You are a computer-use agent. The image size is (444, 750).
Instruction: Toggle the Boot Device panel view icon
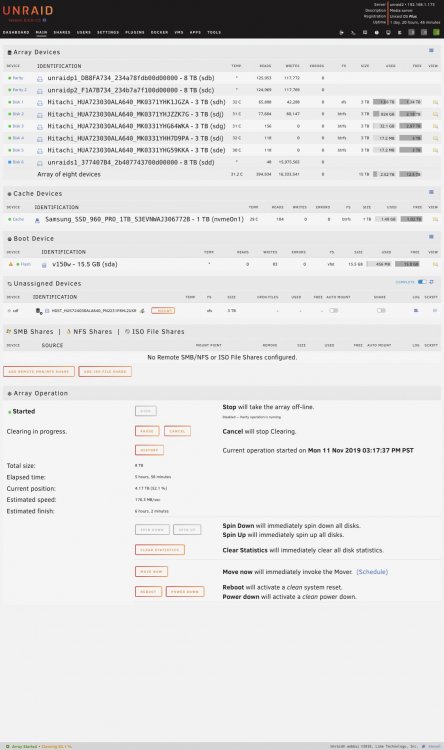[431, 237]
